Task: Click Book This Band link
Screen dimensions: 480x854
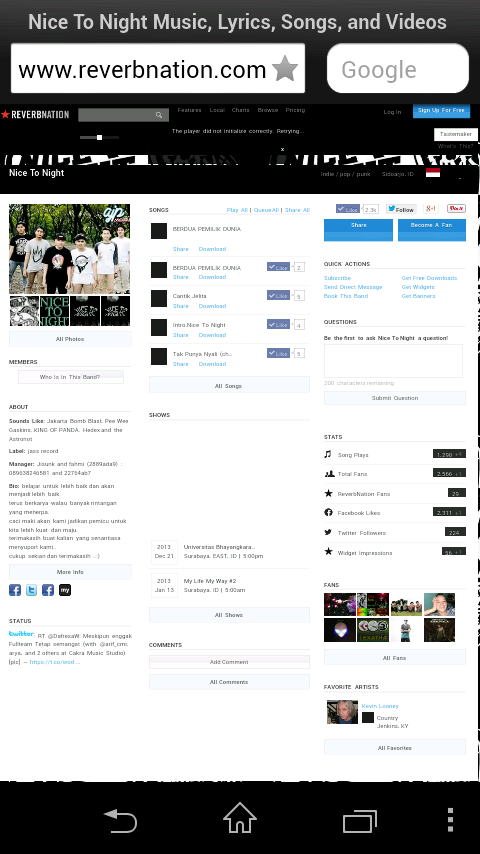Action: coord(346,296)
